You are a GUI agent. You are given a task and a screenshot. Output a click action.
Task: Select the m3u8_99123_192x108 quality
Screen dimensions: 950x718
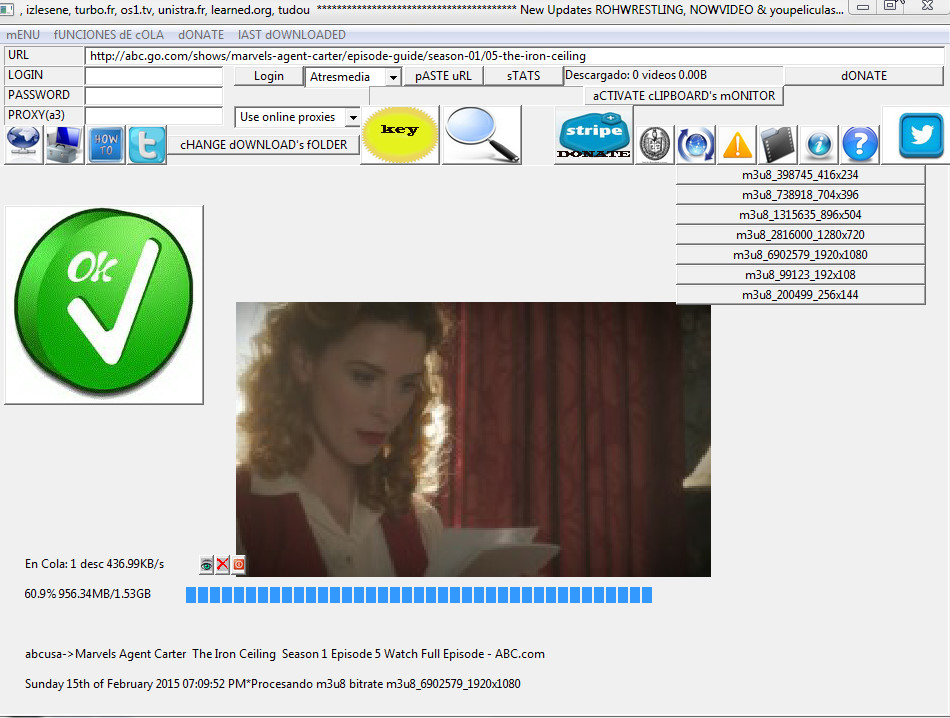pos(800,274)
